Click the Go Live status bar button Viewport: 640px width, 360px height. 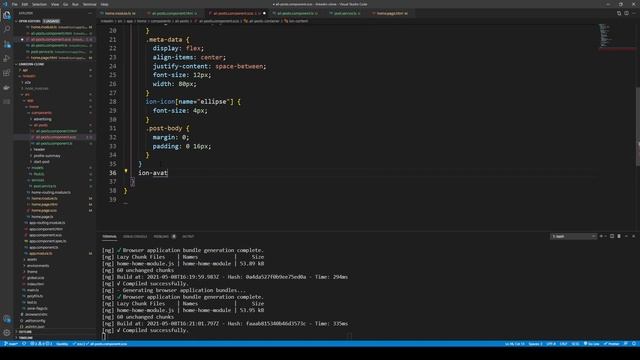pos(591,344)
